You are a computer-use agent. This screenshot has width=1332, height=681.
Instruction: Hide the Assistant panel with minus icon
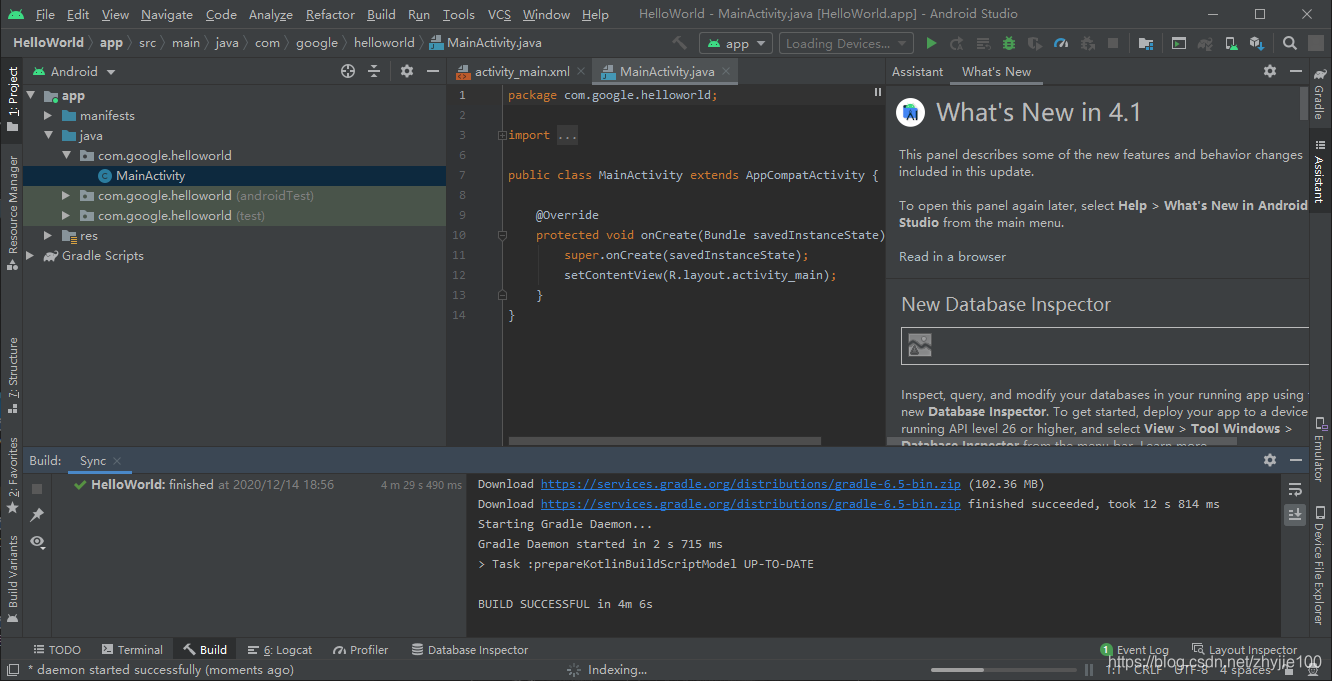click(x=1296, y=71)
